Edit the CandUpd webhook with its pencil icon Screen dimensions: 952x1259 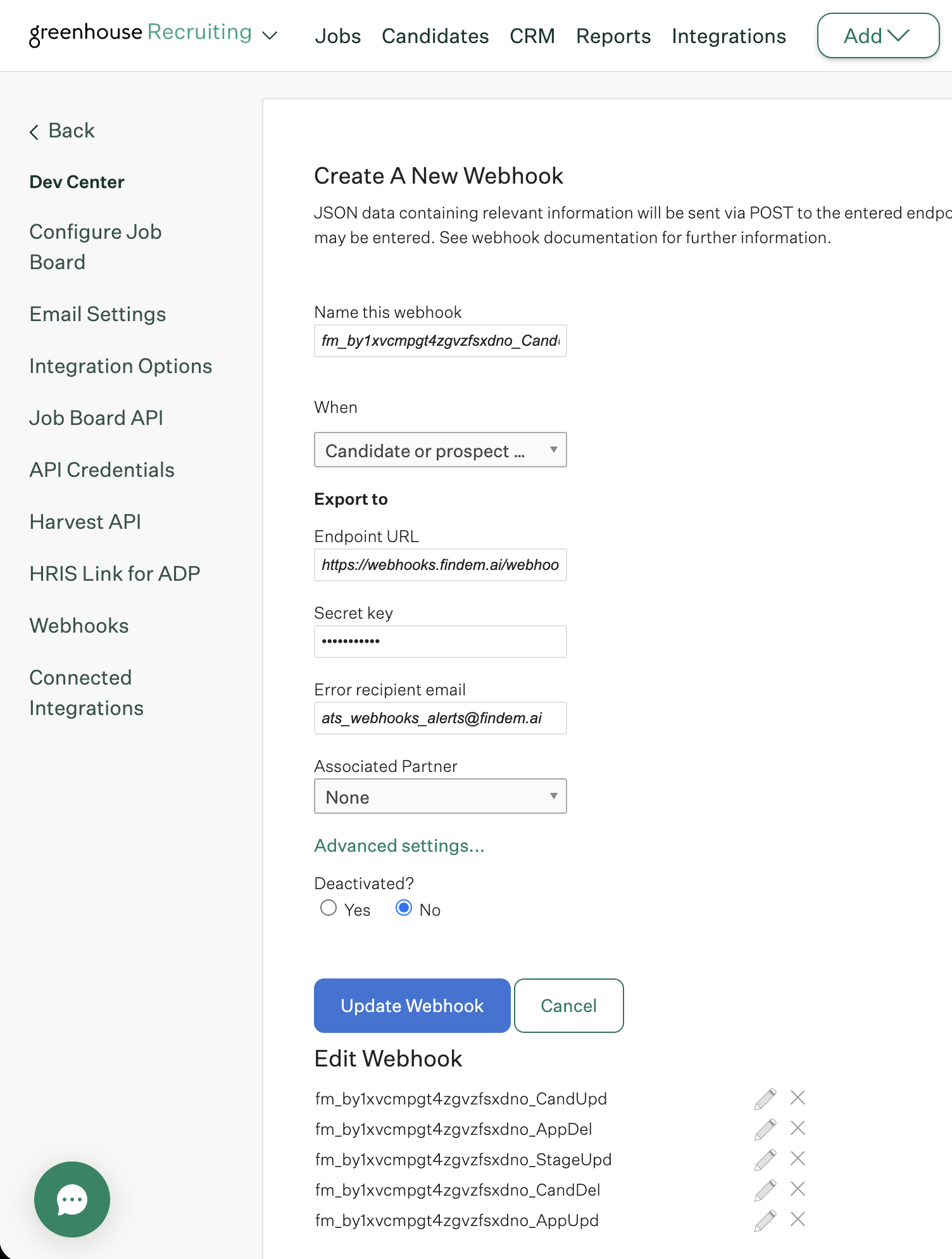pyautogui.click(x=765, y=1099)
